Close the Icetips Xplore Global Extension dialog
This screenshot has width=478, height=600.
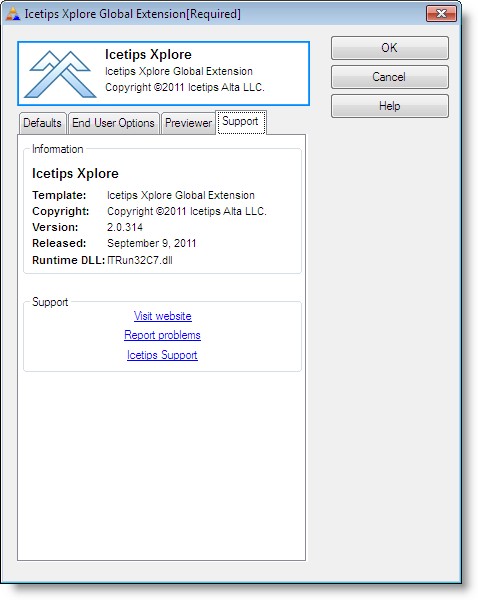click(x=441, y=14)
